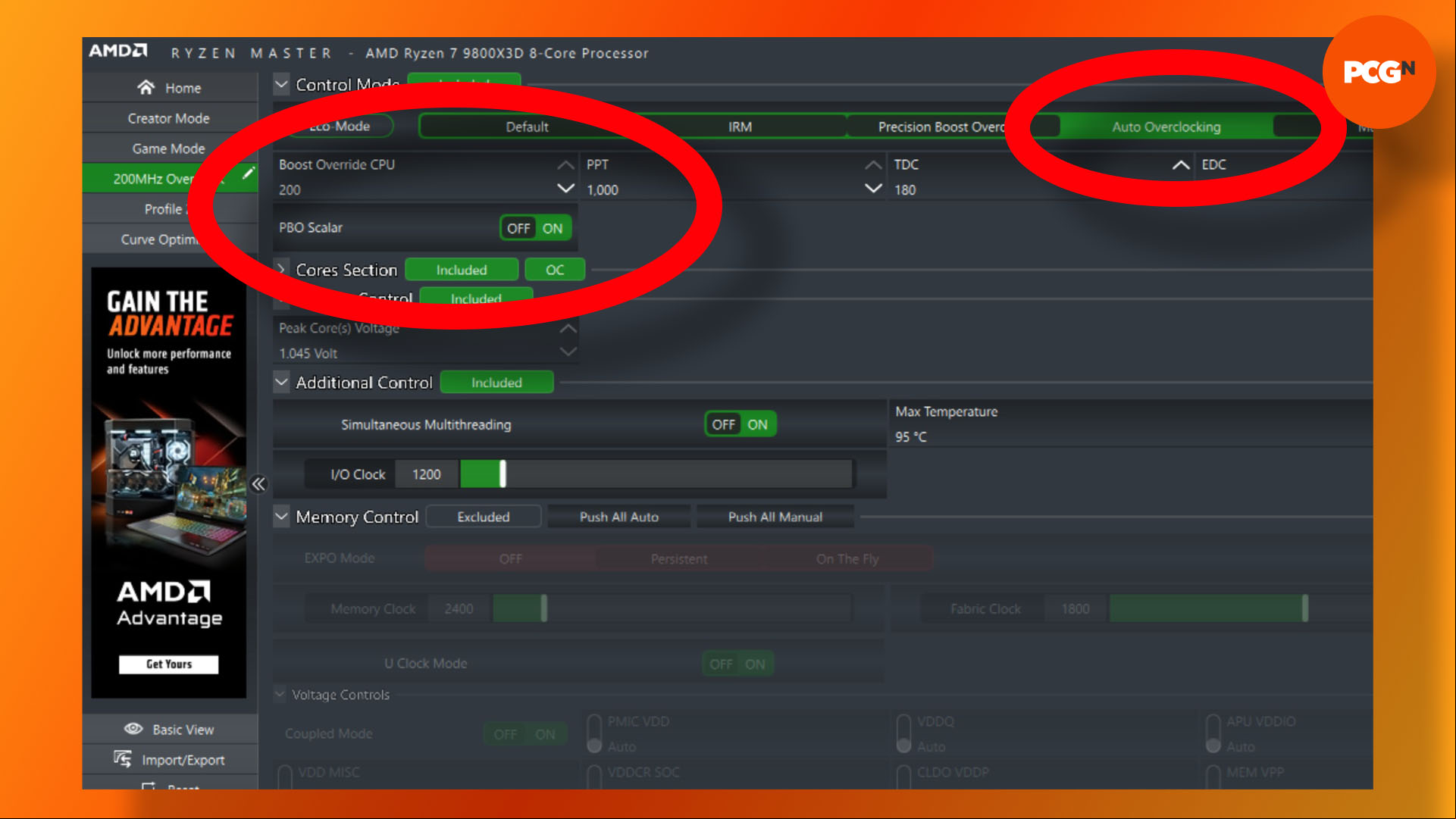Click Push All Auto button
This screenshot has width=1456, height=819.
pos(619,517)
